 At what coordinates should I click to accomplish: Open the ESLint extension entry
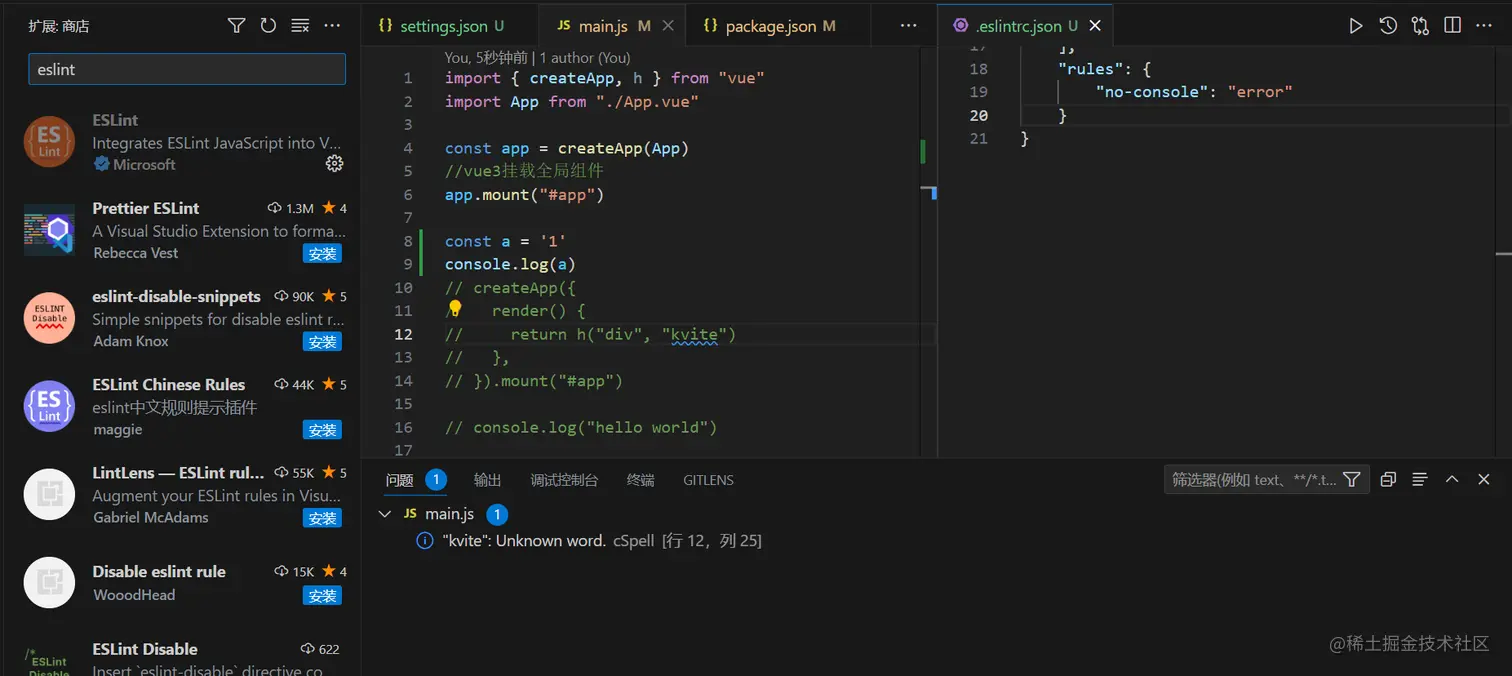pyautogui.click(x=180, y=142)
